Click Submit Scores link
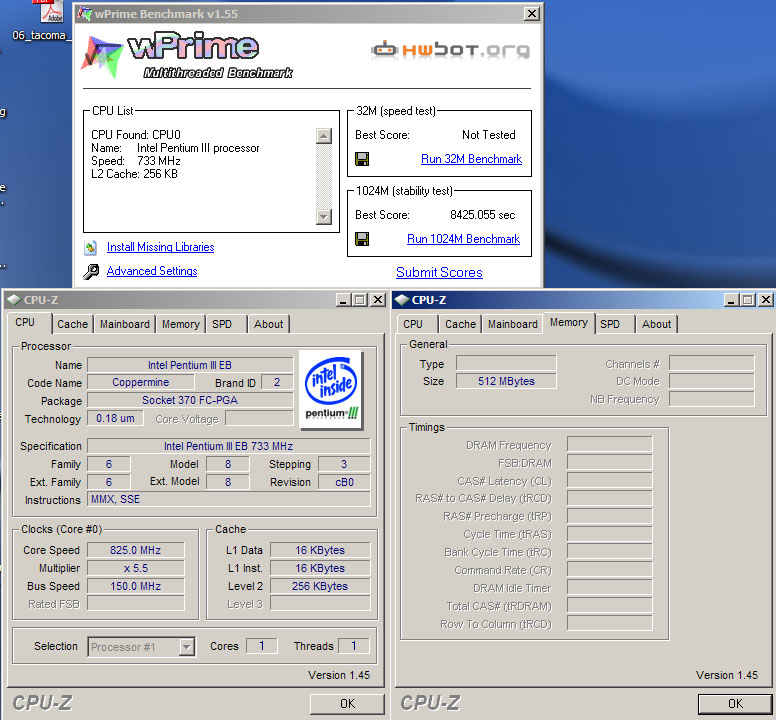Screen dimensions: 776x720 (439, 273)
